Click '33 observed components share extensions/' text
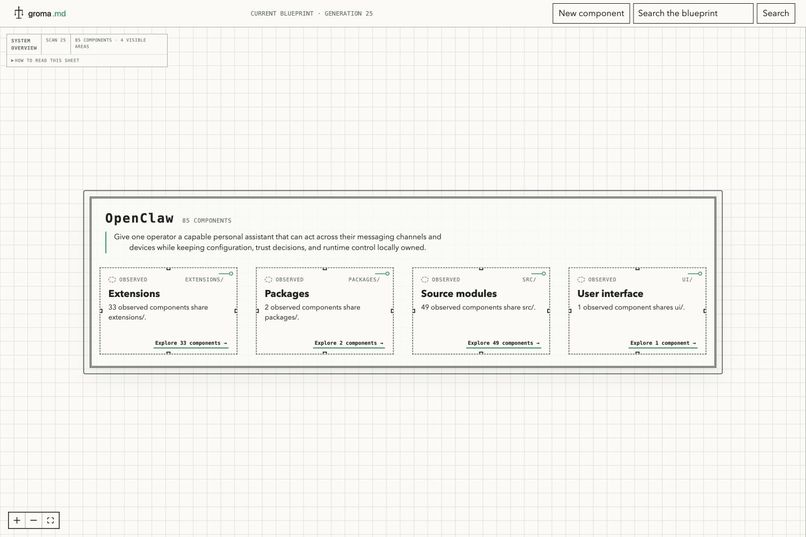The width and height of the screenshot is (806, 537). click(x=158, y=312)
